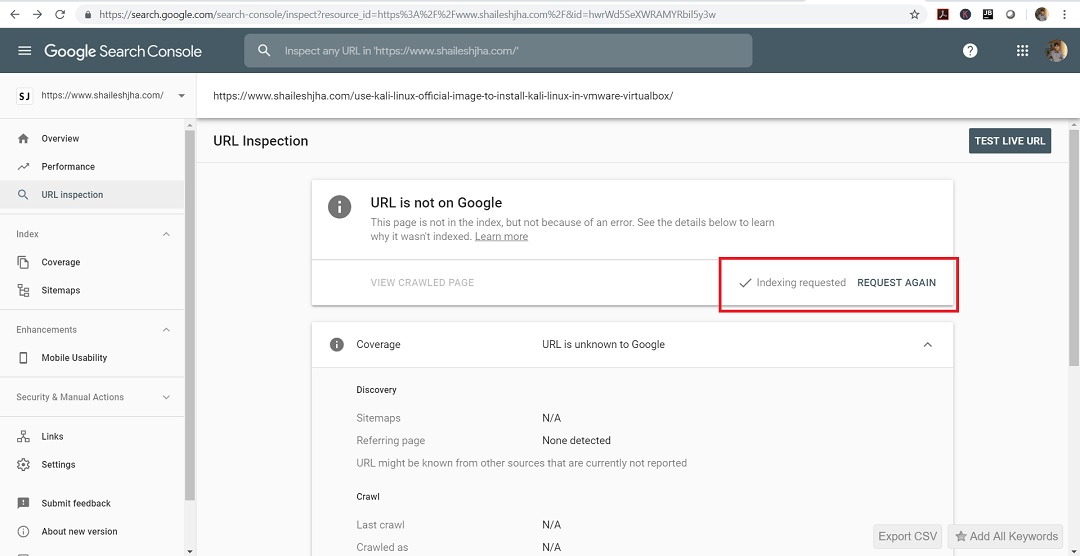This screenshot has height=556, width=1080.
Task: Open the Help question mark icon
Action: [970, 50]
